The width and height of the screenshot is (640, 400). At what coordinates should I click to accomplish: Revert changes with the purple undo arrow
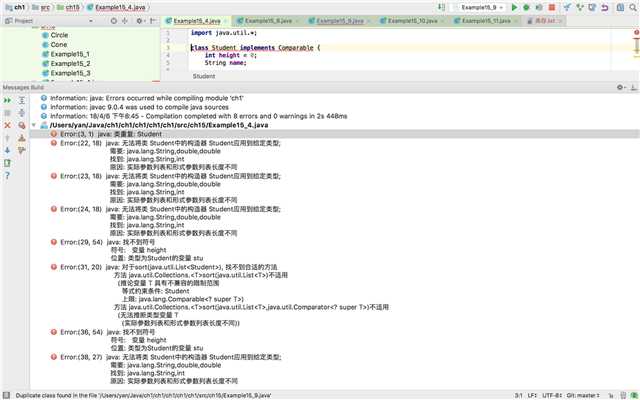pos(605,7)
